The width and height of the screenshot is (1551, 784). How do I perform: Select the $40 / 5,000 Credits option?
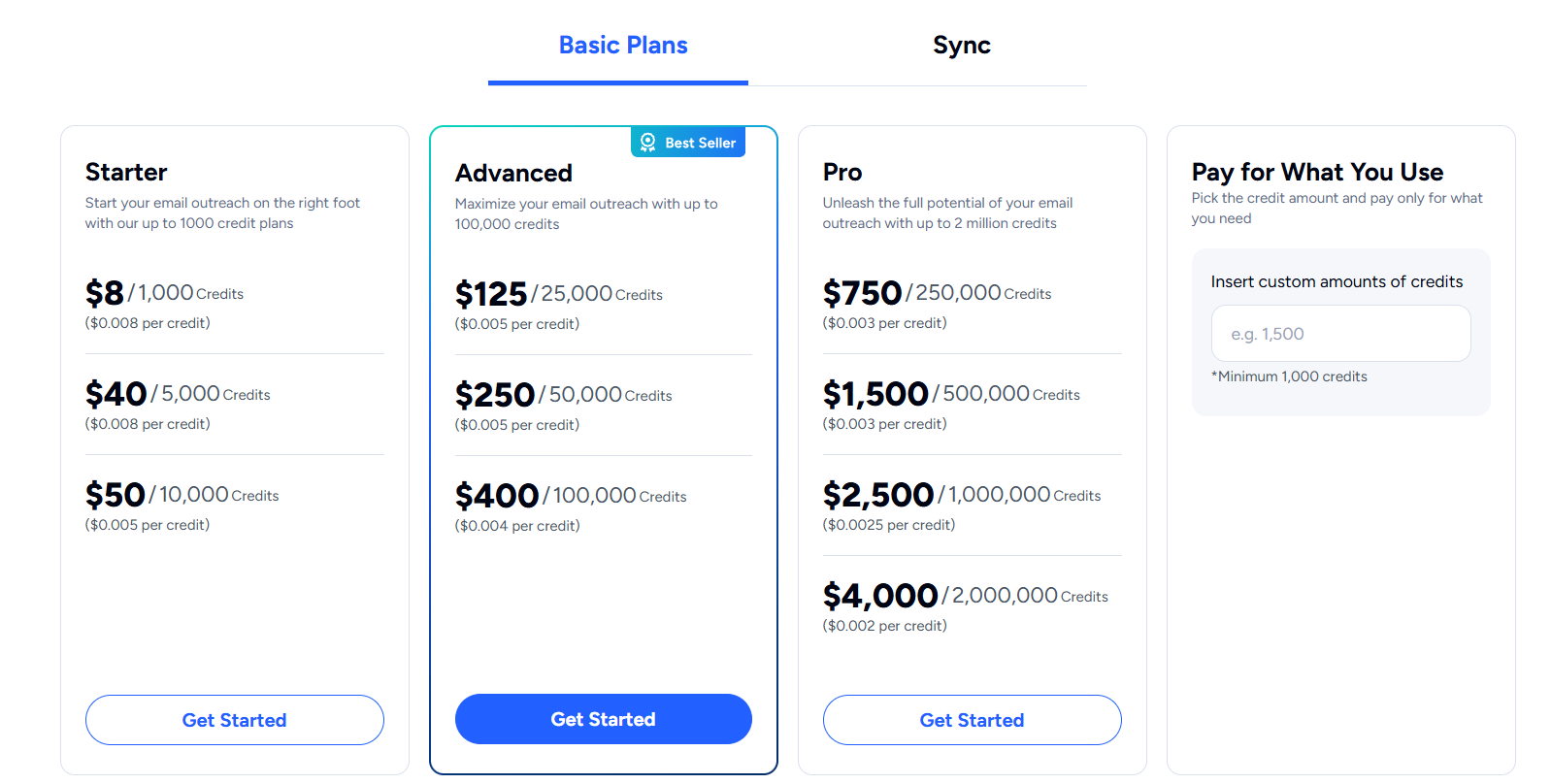(x=177, y=394)
